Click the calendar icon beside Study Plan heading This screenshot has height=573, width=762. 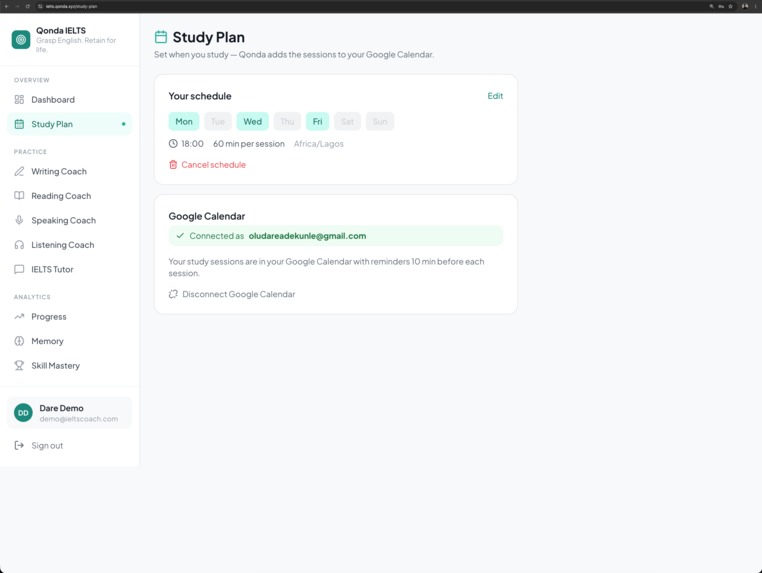tap(161, 37)
